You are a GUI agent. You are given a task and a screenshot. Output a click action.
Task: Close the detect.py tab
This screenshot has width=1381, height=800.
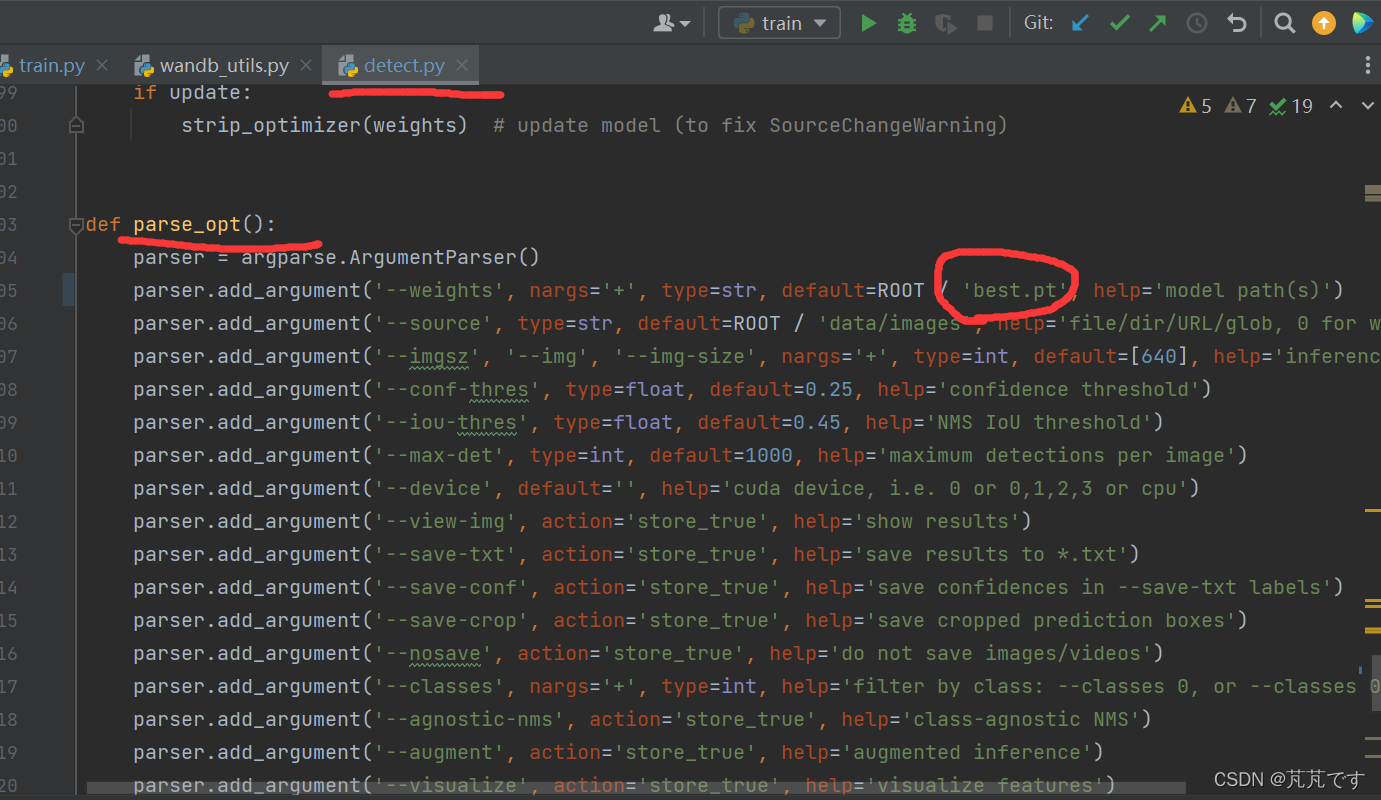point(462,66)
